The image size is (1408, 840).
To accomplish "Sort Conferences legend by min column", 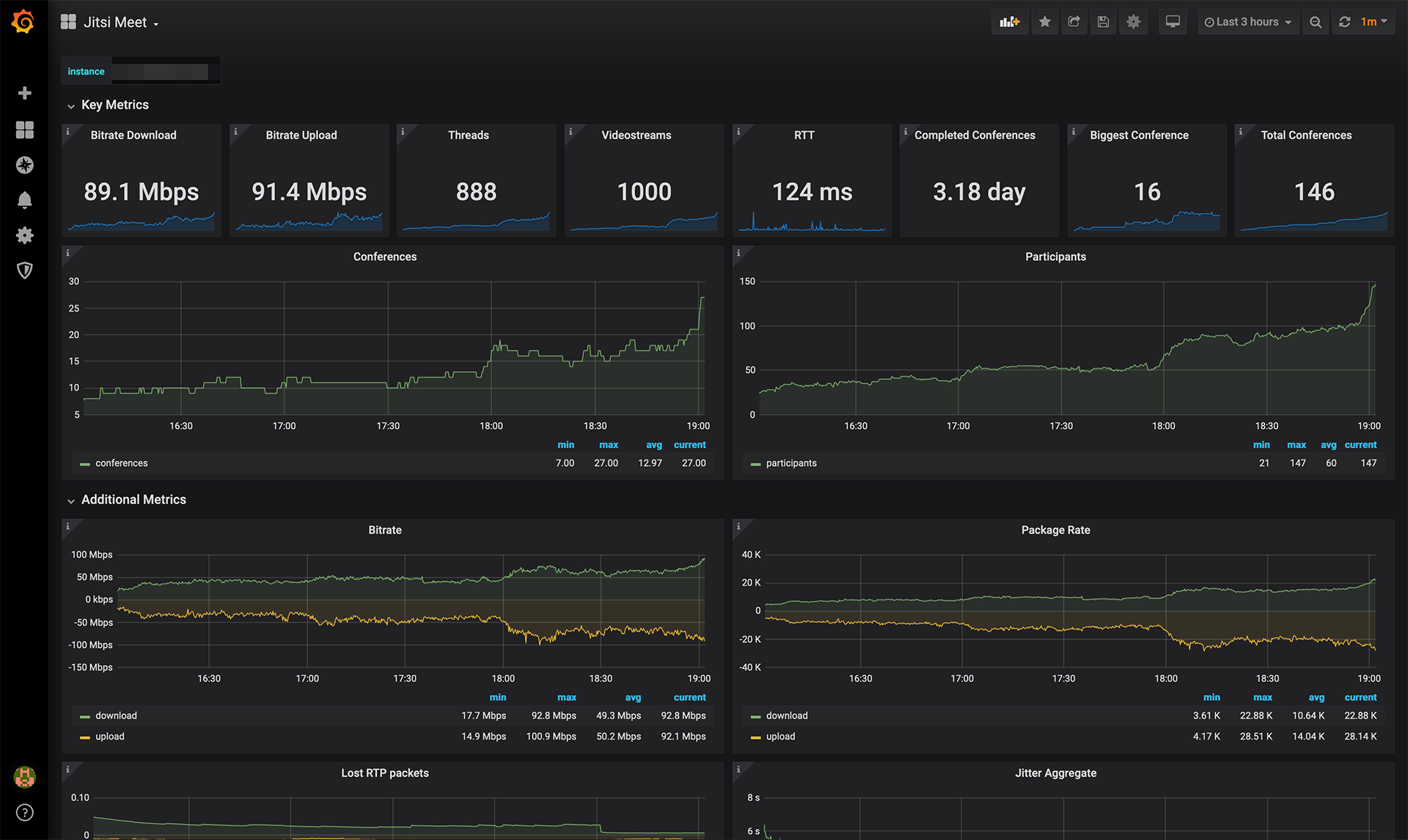I will (565, 445).
